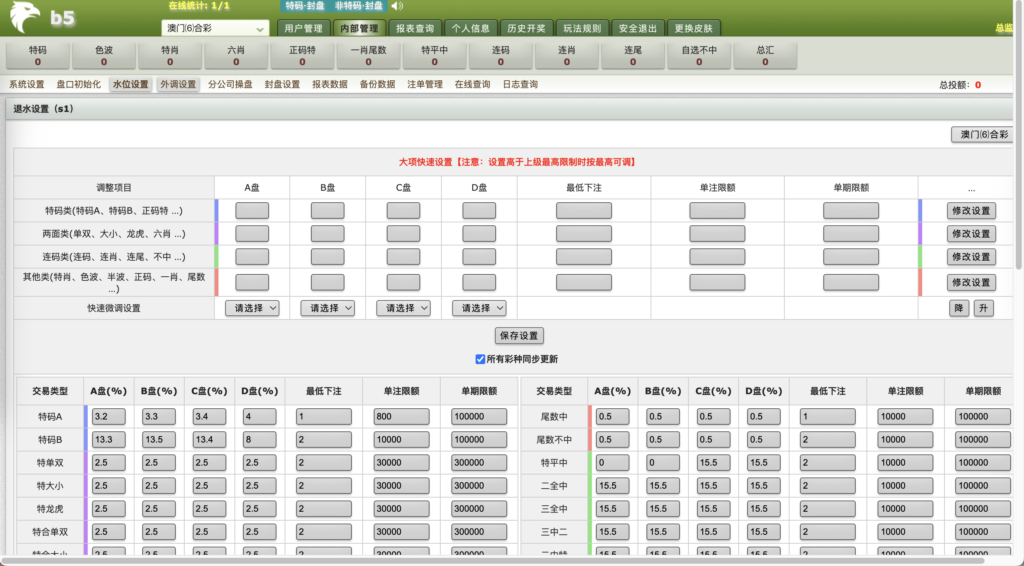Click the 降 decrease button
The height and width of the screenshot is (566, 1024).
(x=958, y=308)
